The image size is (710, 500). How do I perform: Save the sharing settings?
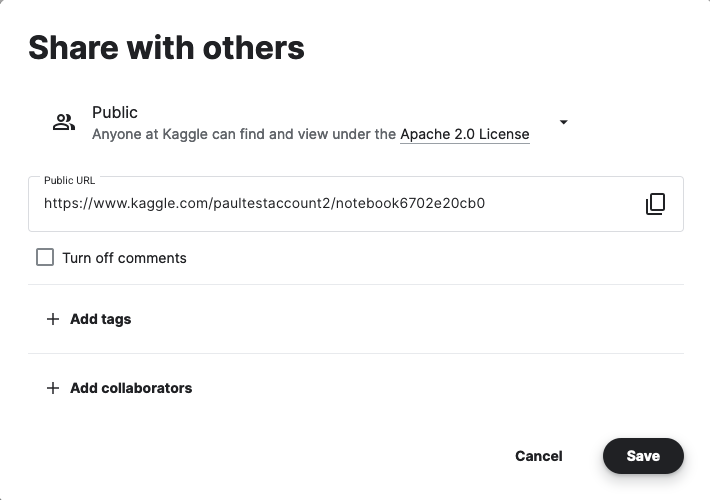tap(643, 456)
